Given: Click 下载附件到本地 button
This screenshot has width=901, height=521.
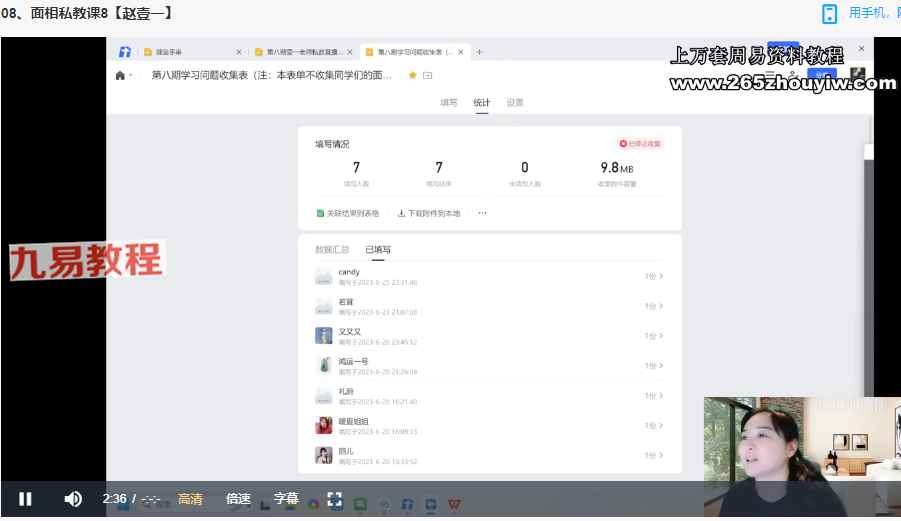Looking at the screenshot, I should (429, 213).
